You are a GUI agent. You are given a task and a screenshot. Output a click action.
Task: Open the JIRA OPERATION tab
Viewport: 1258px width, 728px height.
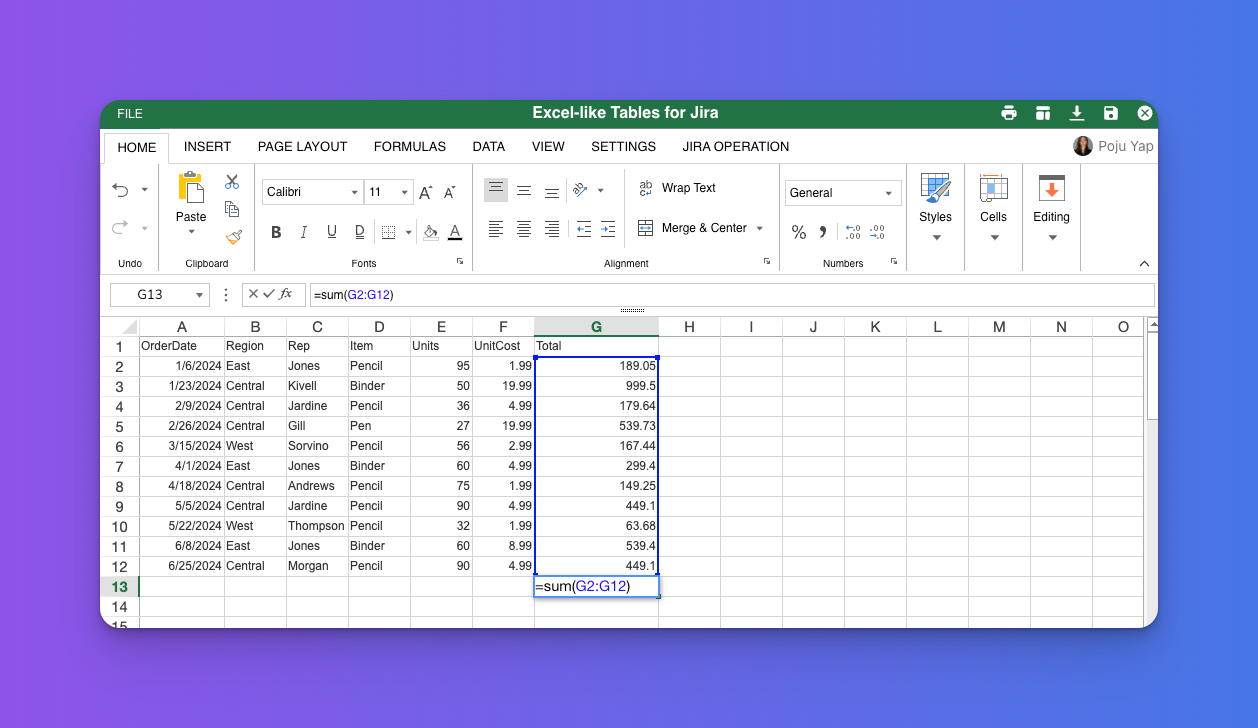click(x=735, y=146)
